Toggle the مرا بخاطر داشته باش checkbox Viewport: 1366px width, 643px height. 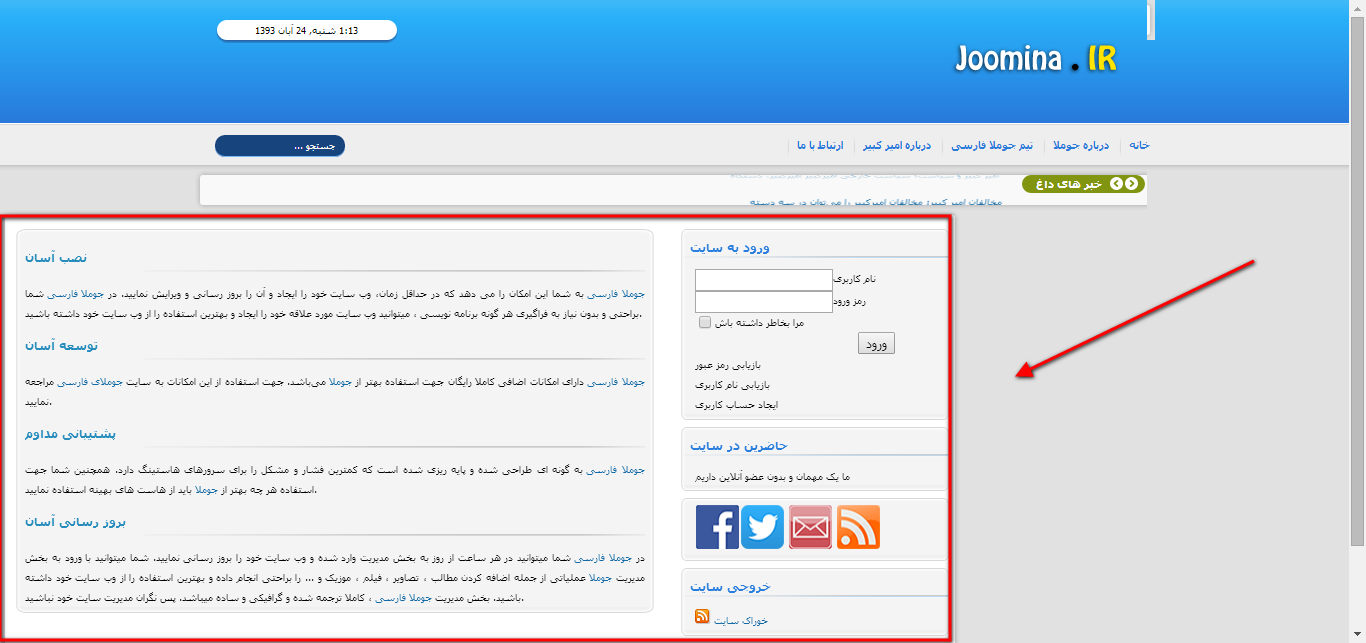[705, 322]
